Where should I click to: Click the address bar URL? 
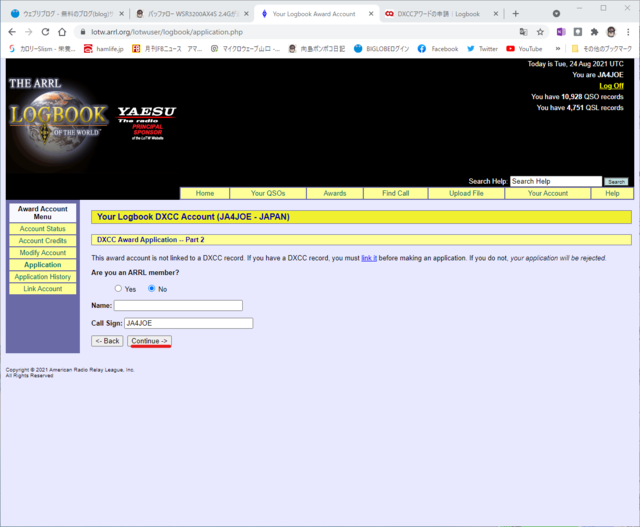(x=167, y=32)
